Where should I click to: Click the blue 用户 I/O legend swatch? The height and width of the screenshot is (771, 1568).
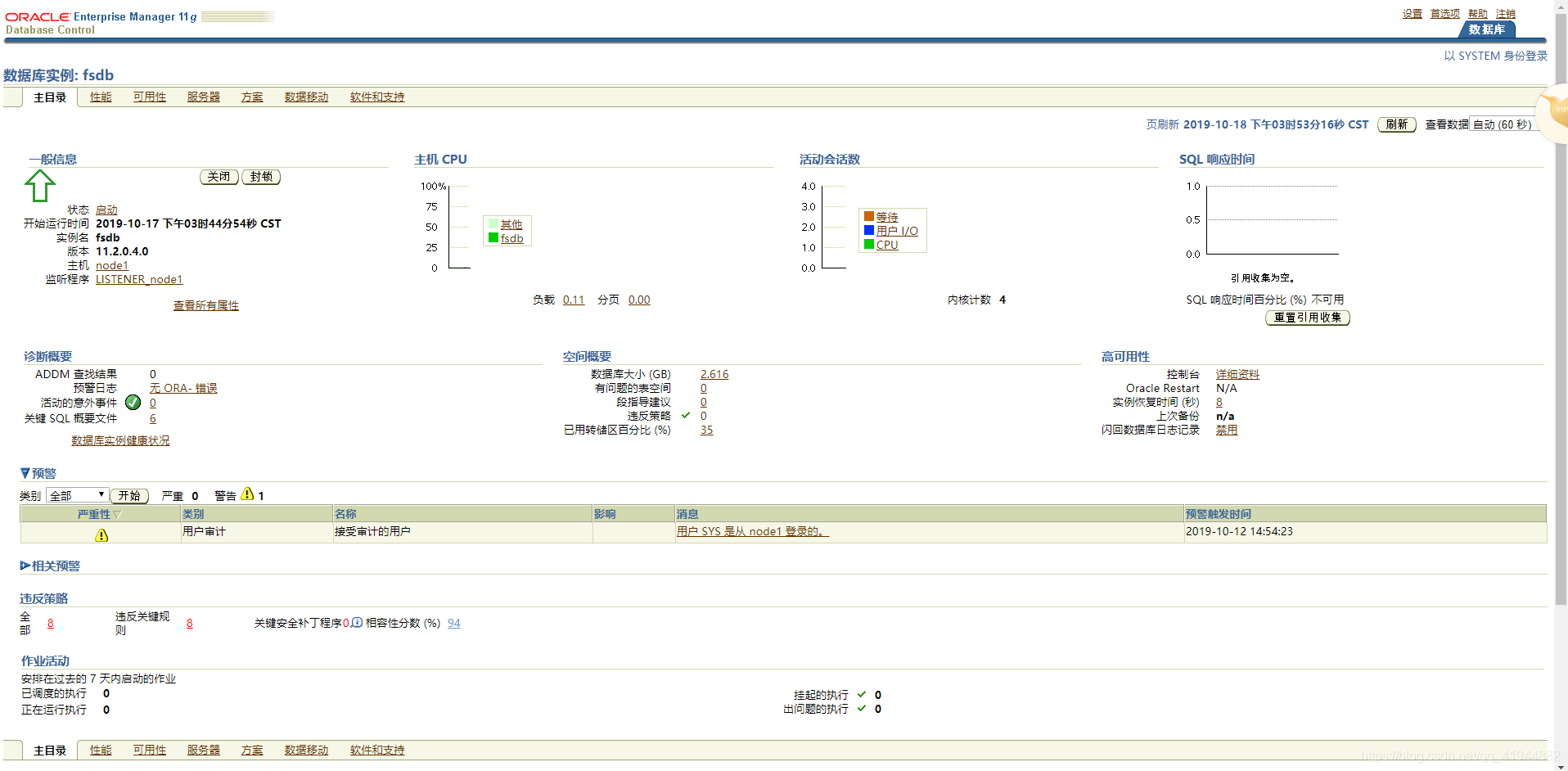tap(869, 230)
